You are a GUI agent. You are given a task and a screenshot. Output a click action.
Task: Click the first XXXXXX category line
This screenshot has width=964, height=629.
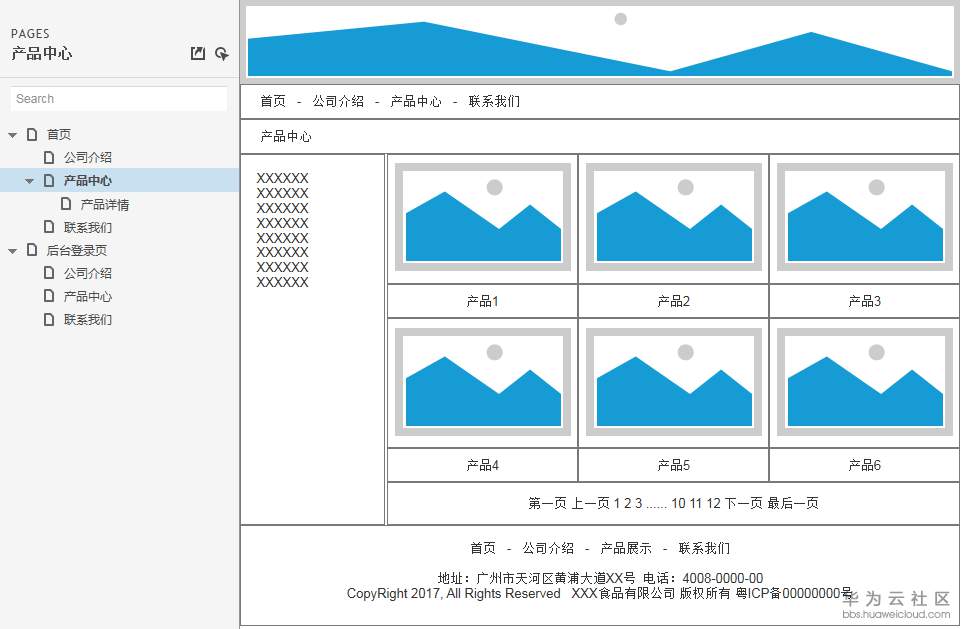tap(282, 178)
